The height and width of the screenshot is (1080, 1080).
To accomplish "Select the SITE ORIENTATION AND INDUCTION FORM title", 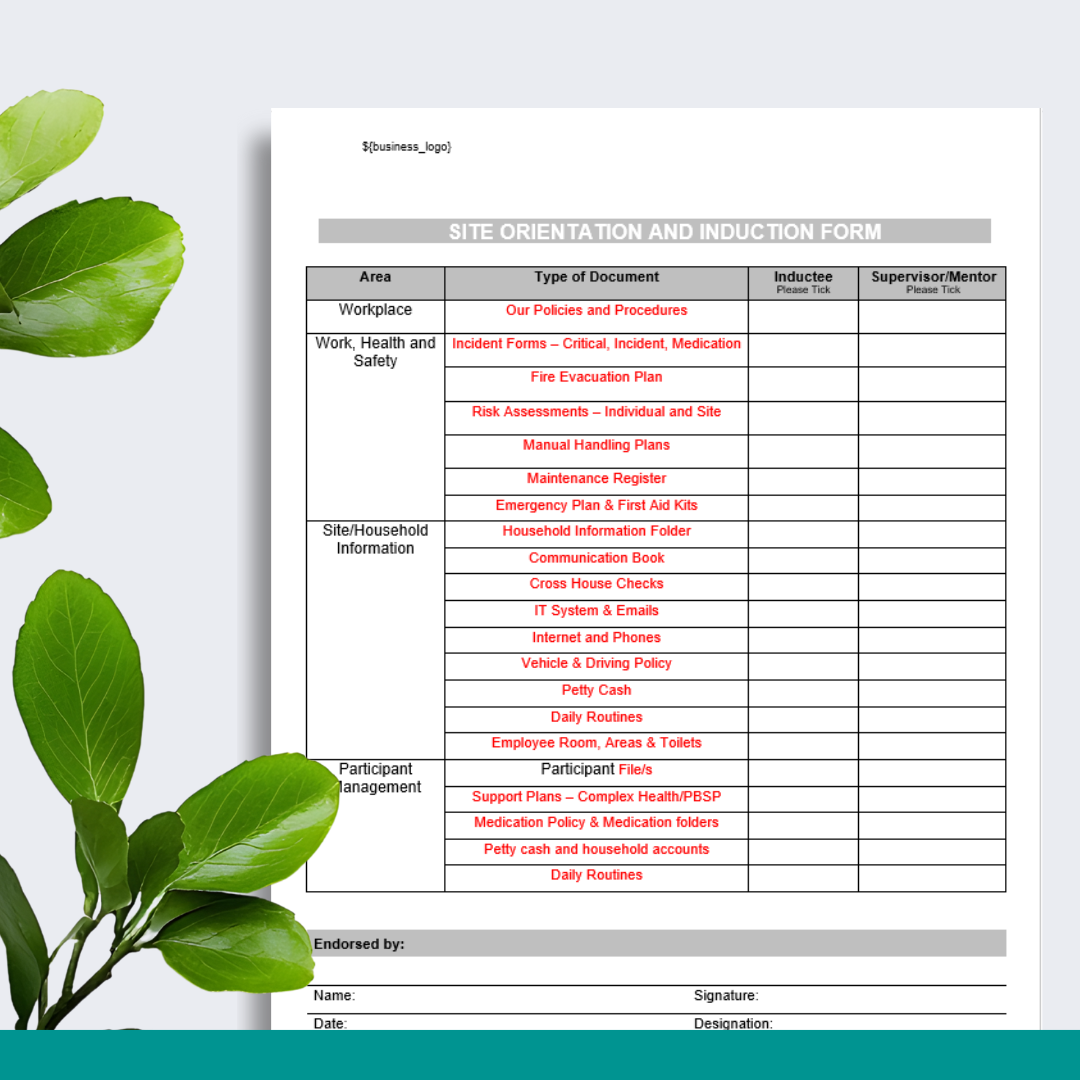I will pyautogui.click(x=665, y=231).
